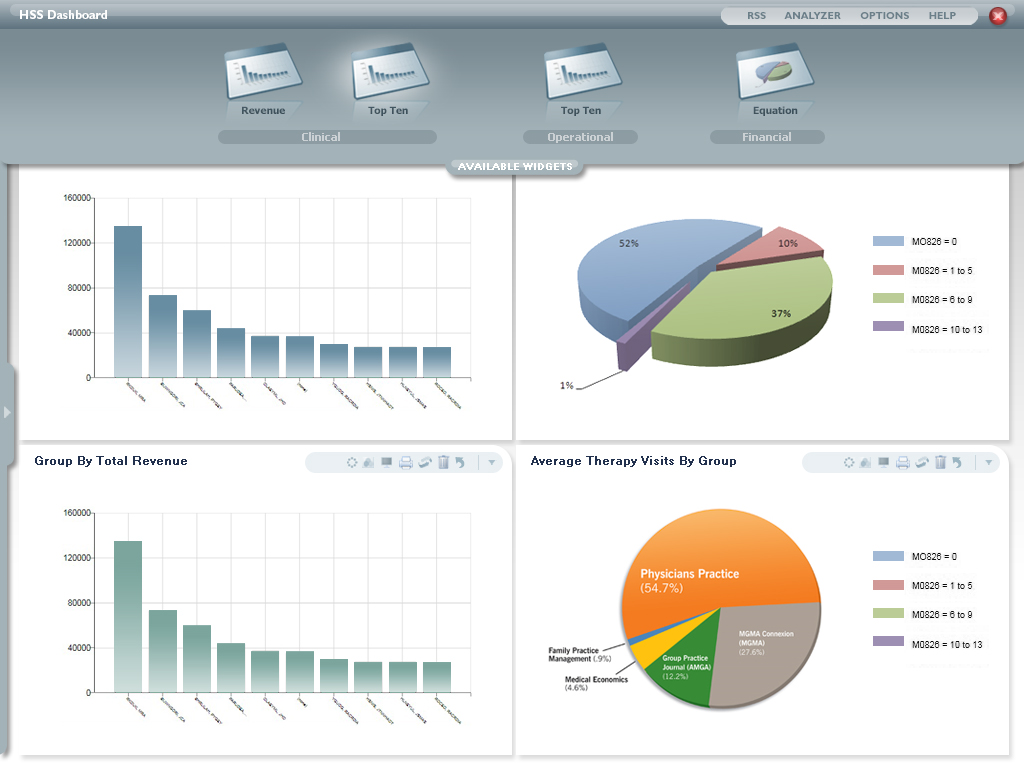Open dropdown arrow in Average Therapy Visits toolbar

(x=988, y=462)
